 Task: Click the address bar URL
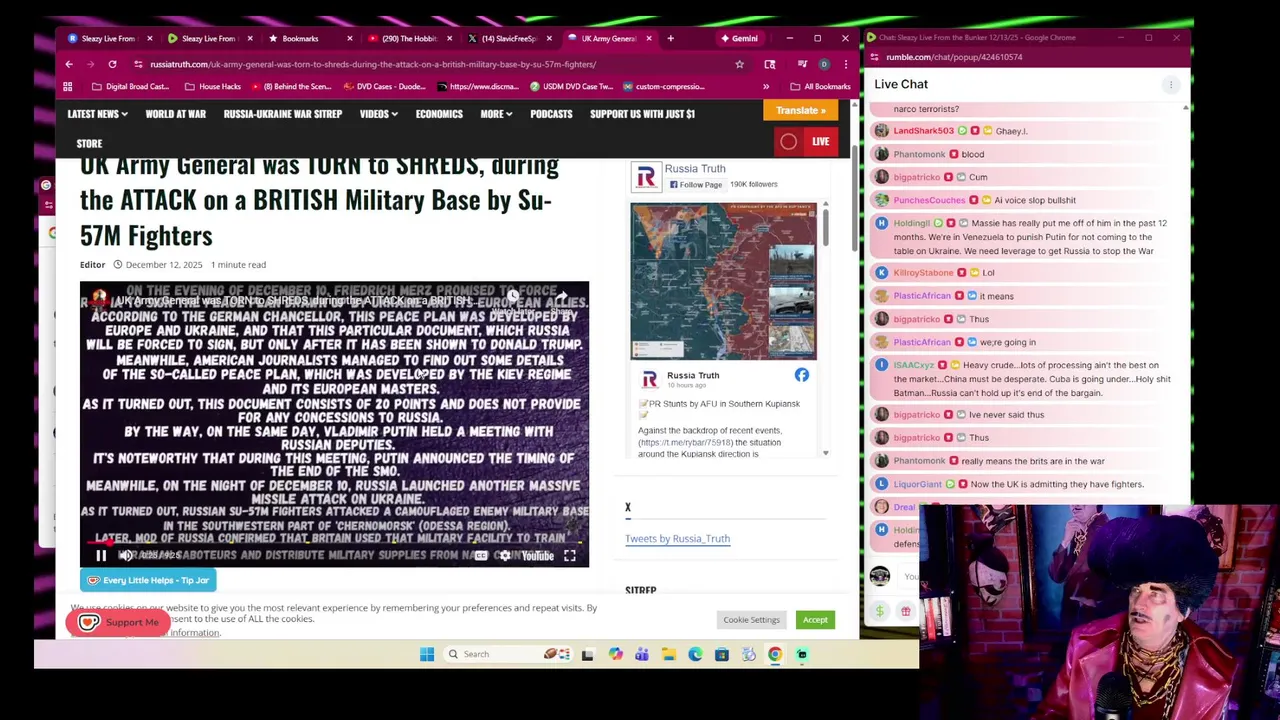pos(373,64)
